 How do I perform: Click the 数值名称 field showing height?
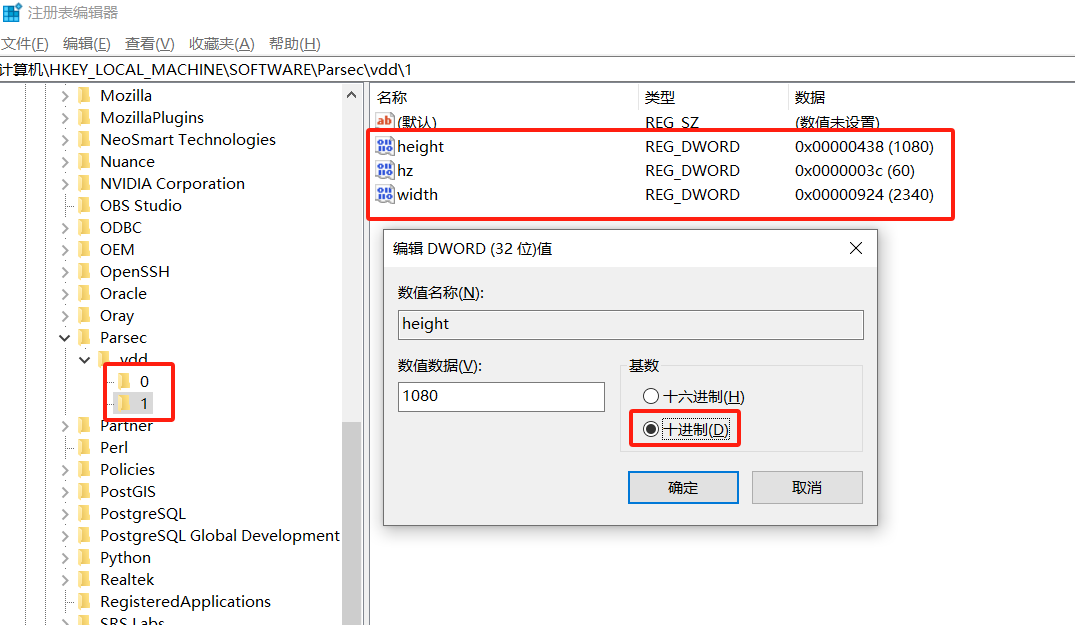631,325
